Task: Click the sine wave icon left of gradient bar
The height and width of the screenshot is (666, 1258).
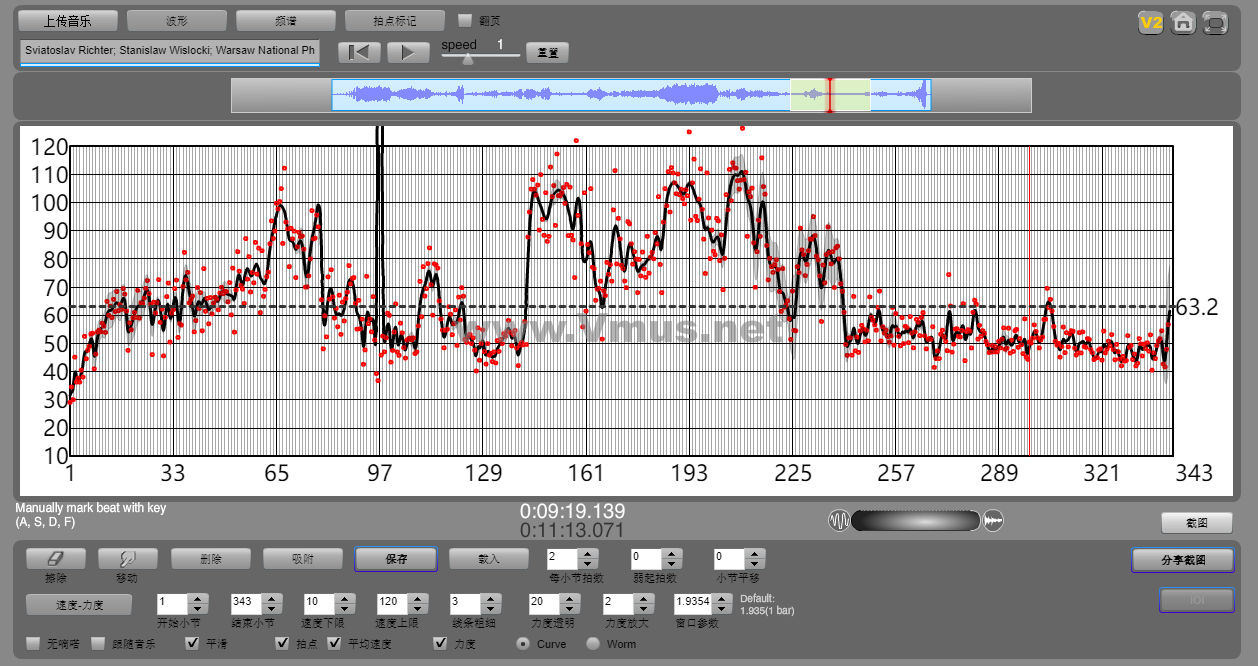Action: coord(838,521)
